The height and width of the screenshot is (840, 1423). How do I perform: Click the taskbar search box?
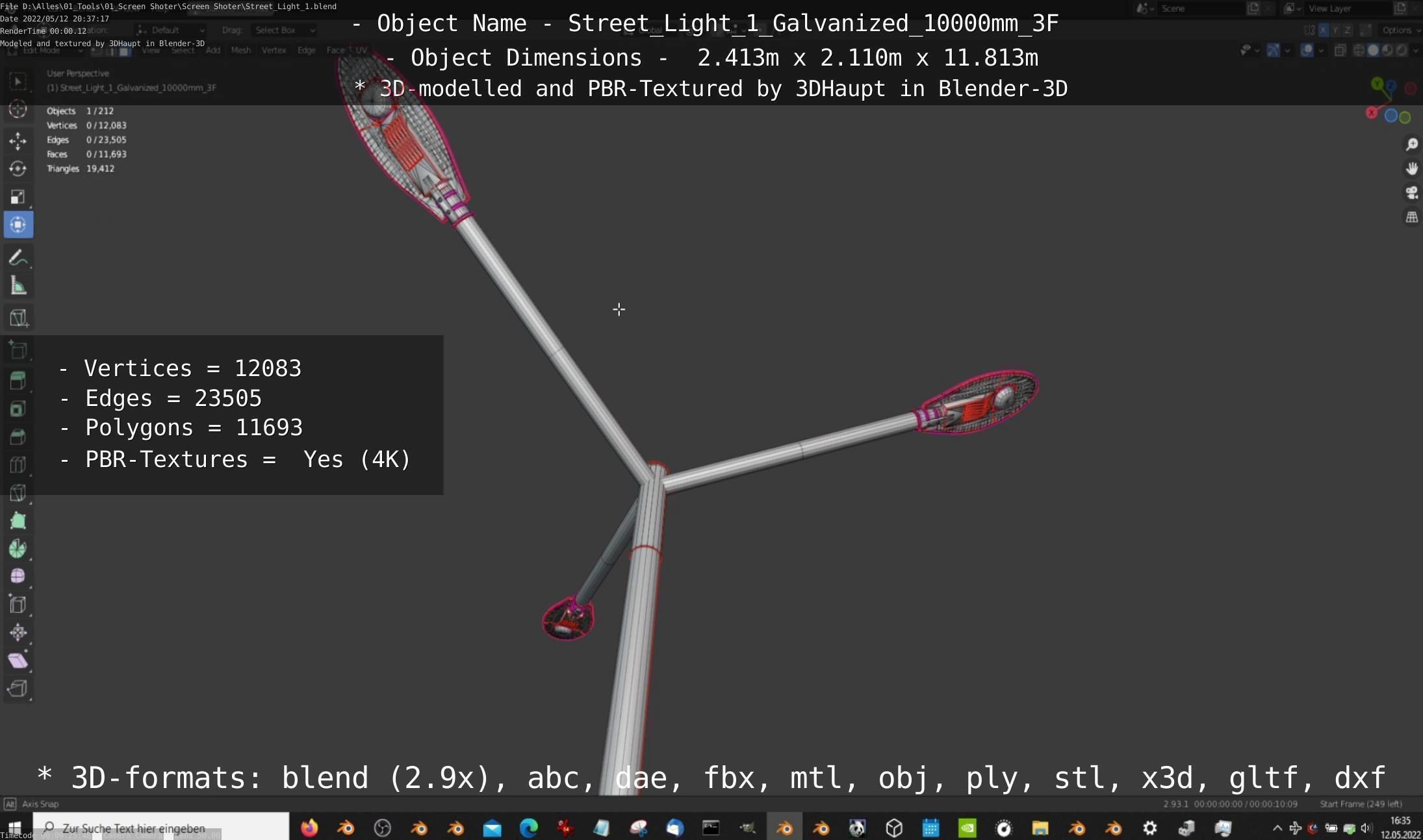click(161, 827)
